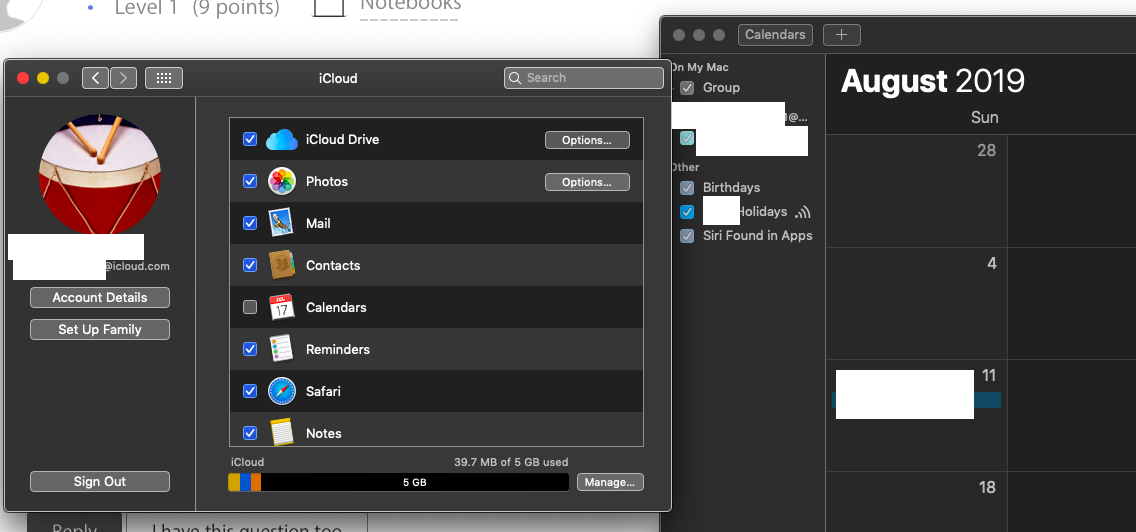Click the "I have this question too" button

point(247,525)
